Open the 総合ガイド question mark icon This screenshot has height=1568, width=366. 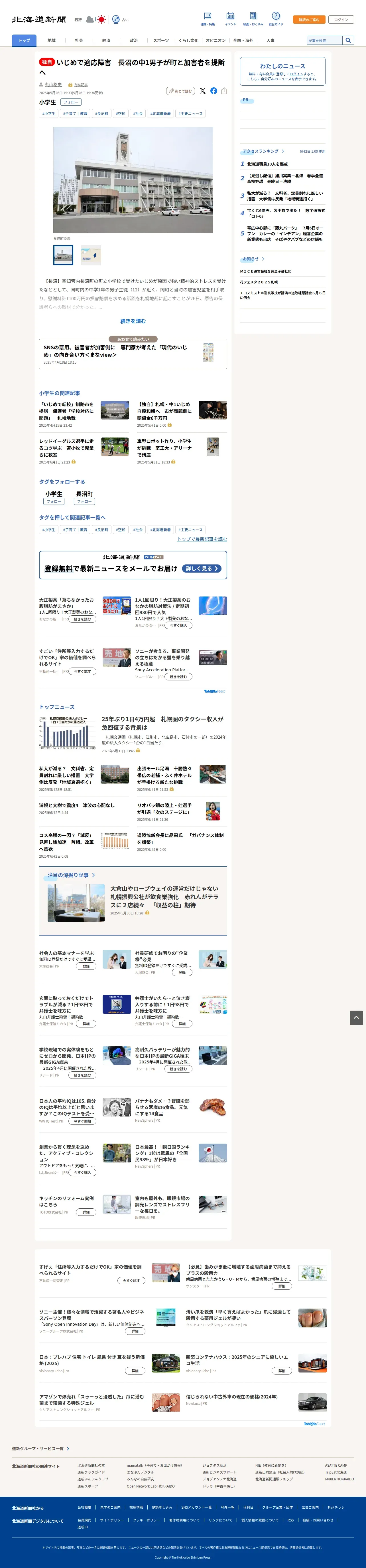coord(275,16)
